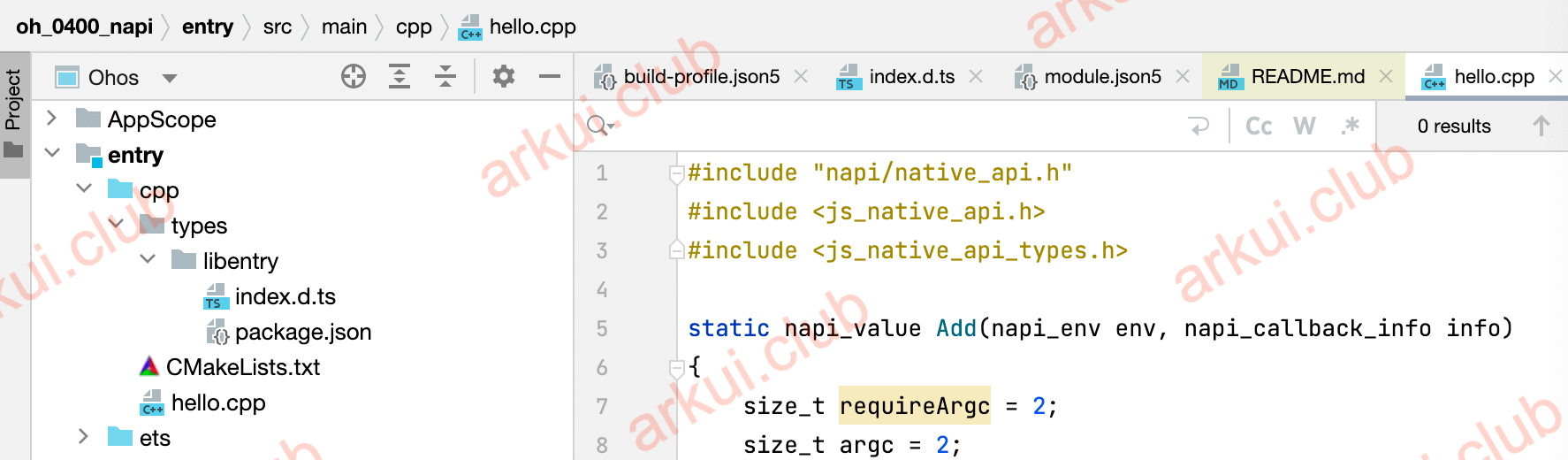Toggle whole words W option
1568x460 pixels.
1305,126
